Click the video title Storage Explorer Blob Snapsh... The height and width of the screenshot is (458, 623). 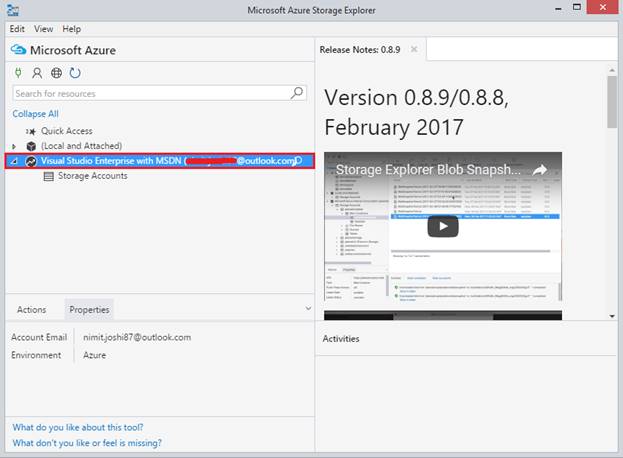(428, 170)
